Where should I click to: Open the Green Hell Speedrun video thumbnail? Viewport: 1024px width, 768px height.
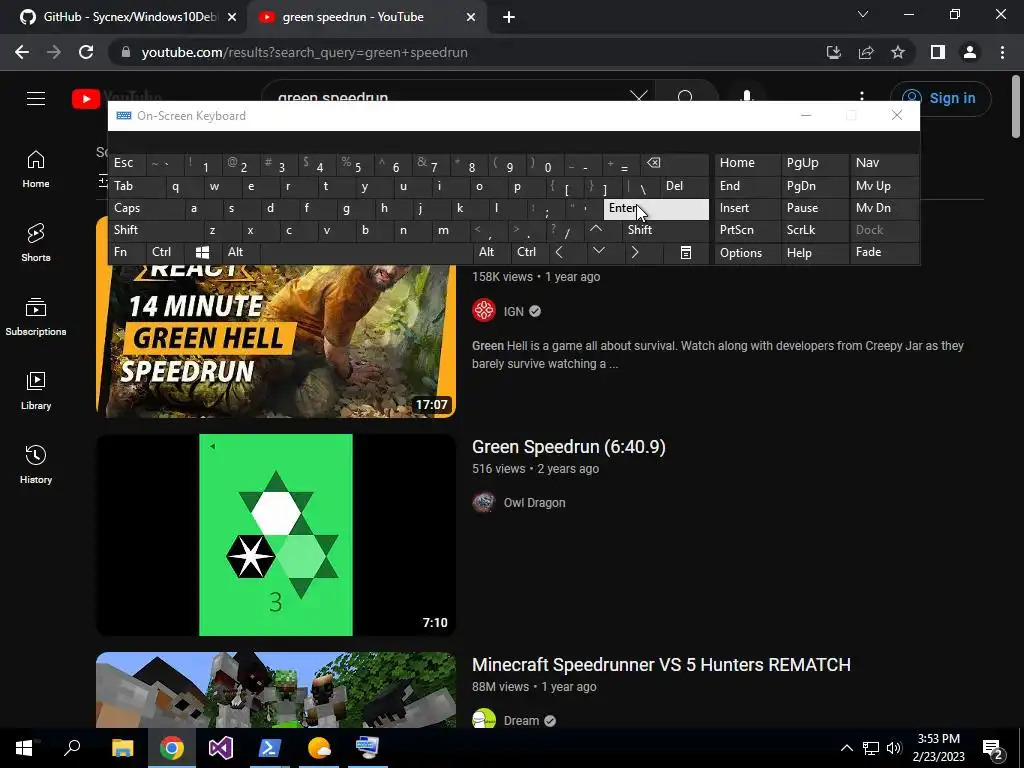[x=276, y=340]
